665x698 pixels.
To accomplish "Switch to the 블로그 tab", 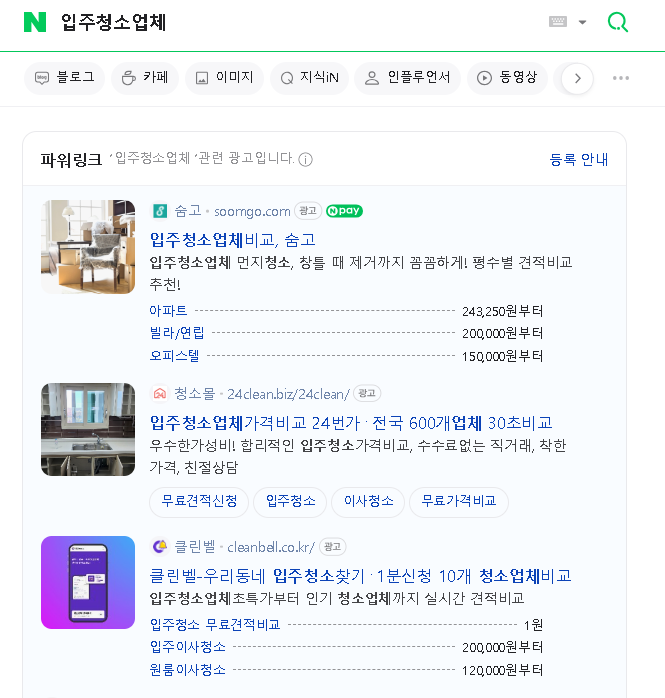I will [65, 78].
